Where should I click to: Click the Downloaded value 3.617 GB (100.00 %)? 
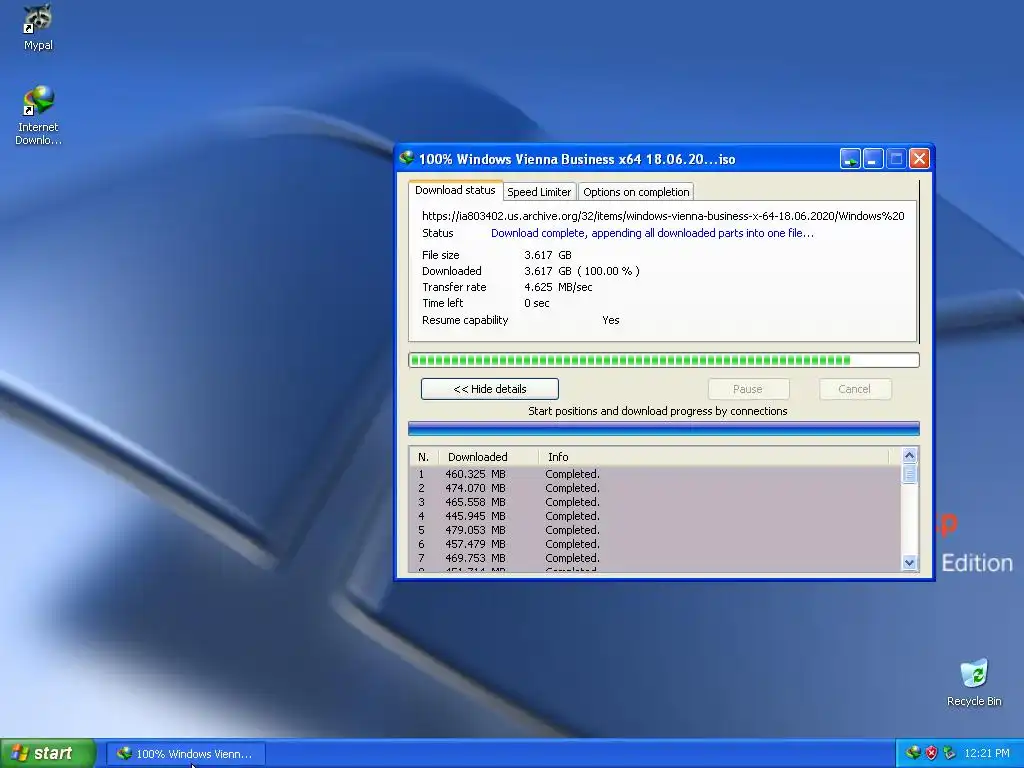pos(582,271)
